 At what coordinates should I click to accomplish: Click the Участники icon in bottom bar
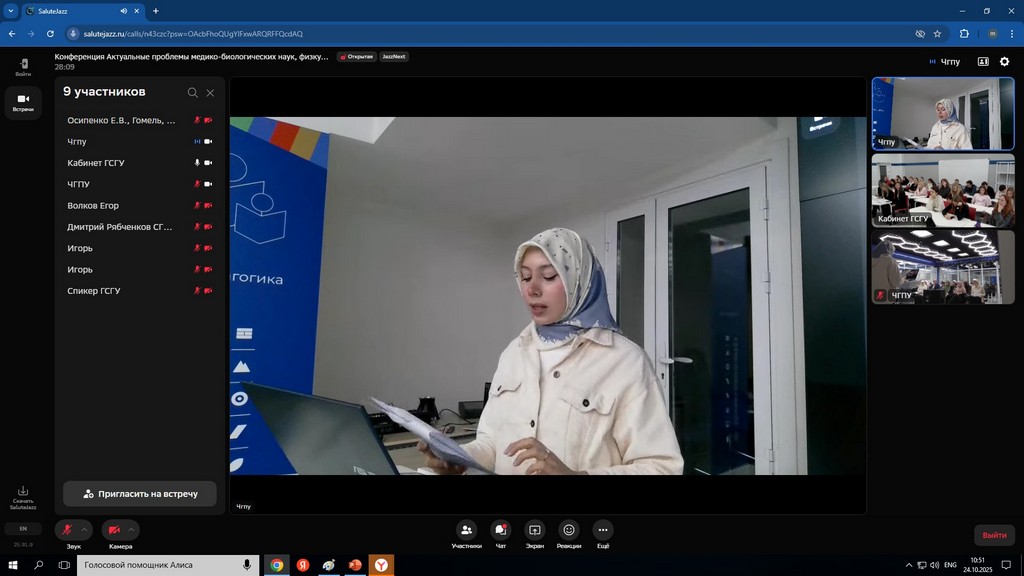466,530
